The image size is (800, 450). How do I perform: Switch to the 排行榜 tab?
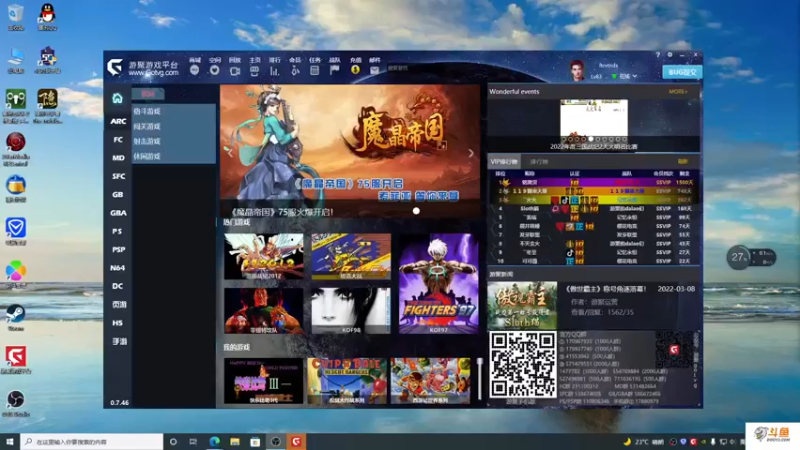[539, 162]
